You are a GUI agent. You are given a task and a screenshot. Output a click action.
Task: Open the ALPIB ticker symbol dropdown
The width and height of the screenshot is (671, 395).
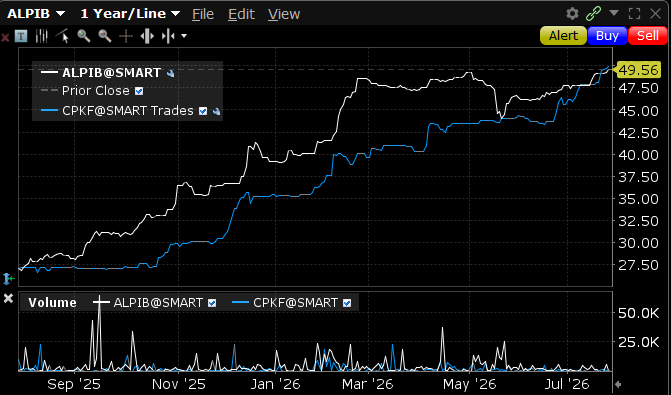(36, 14)
